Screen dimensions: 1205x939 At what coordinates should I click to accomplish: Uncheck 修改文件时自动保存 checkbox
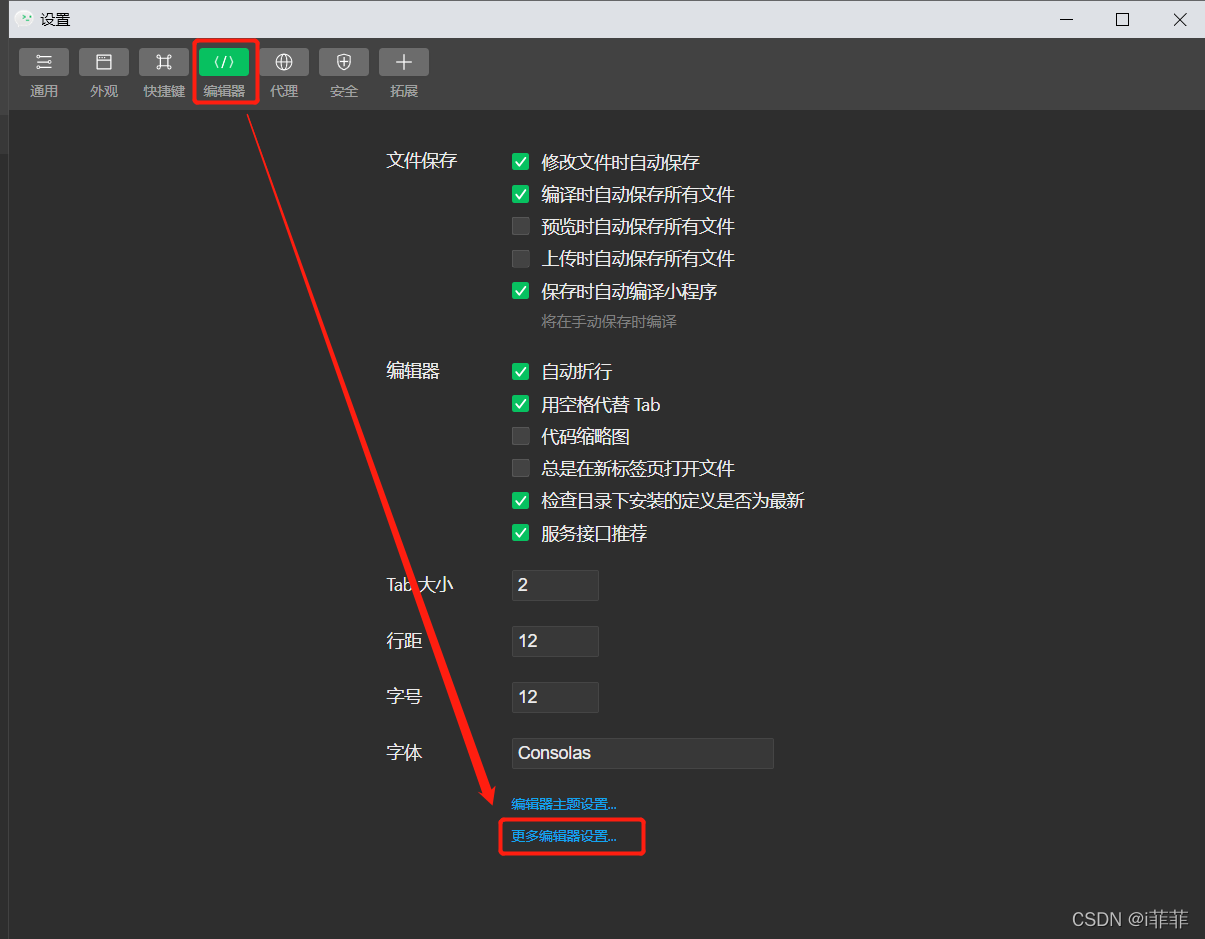[x=520, y=162]
